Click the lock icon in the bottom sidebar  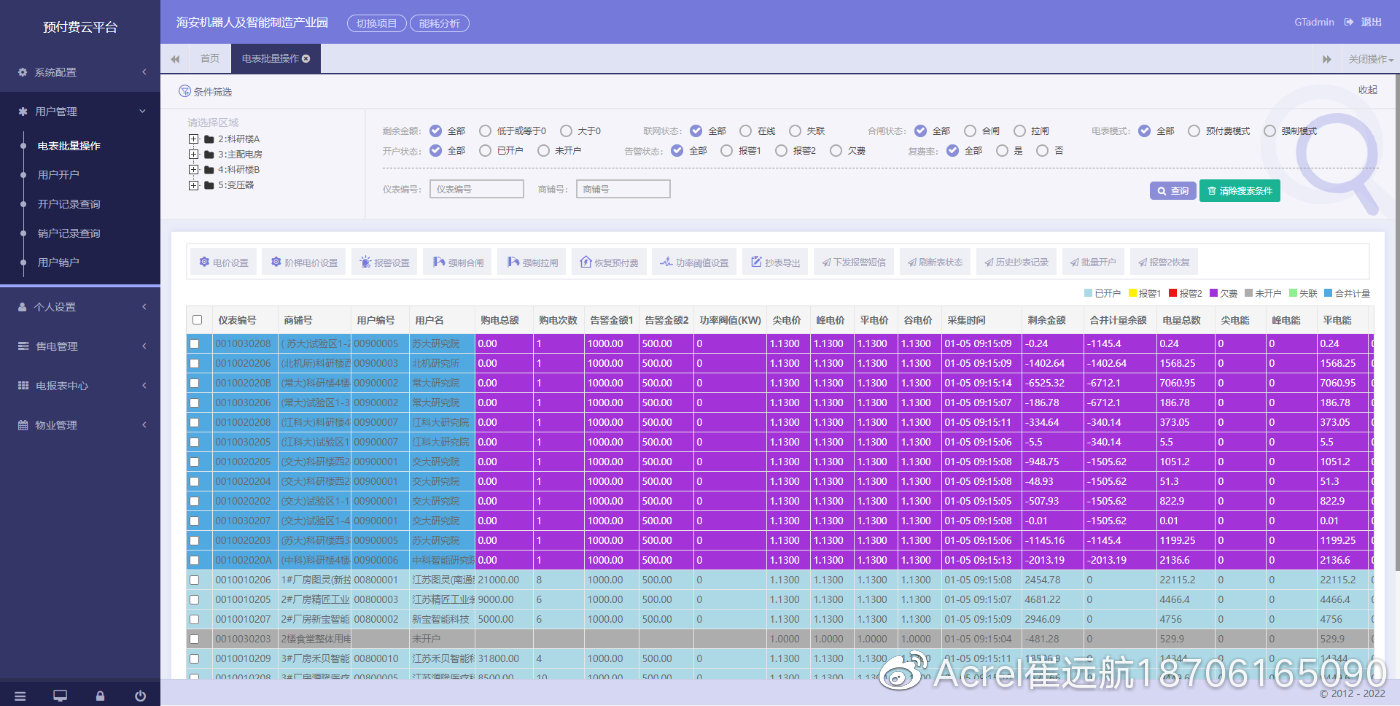pyautogui.click(x=100, y=695)
